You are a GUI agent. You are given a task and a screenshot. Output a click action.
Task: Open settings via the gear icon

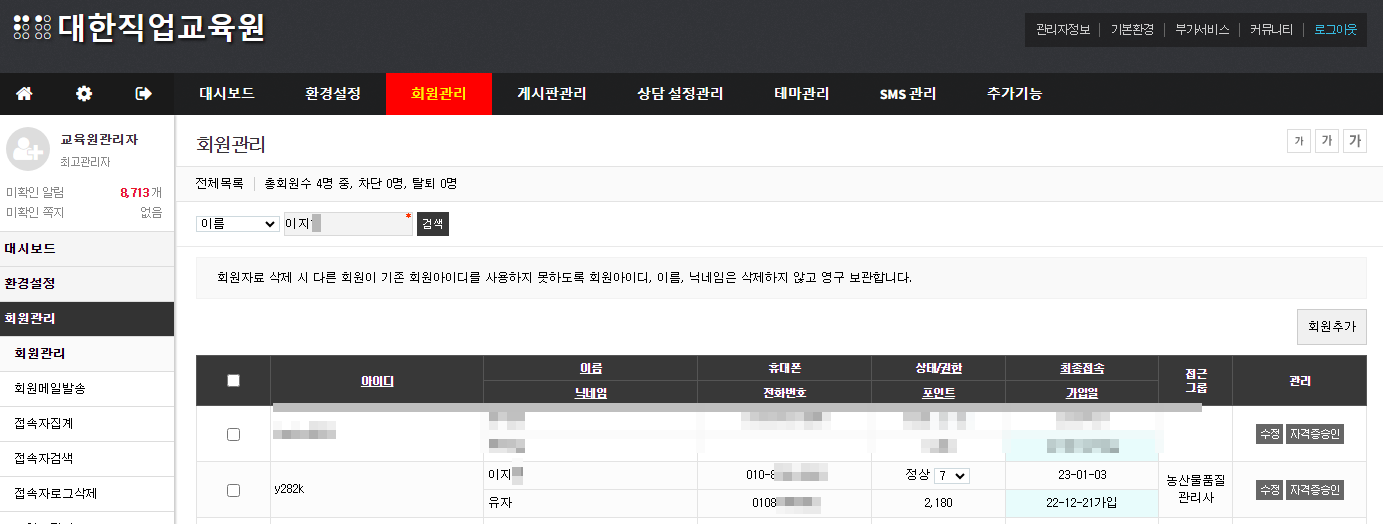[x=84, y=94]
